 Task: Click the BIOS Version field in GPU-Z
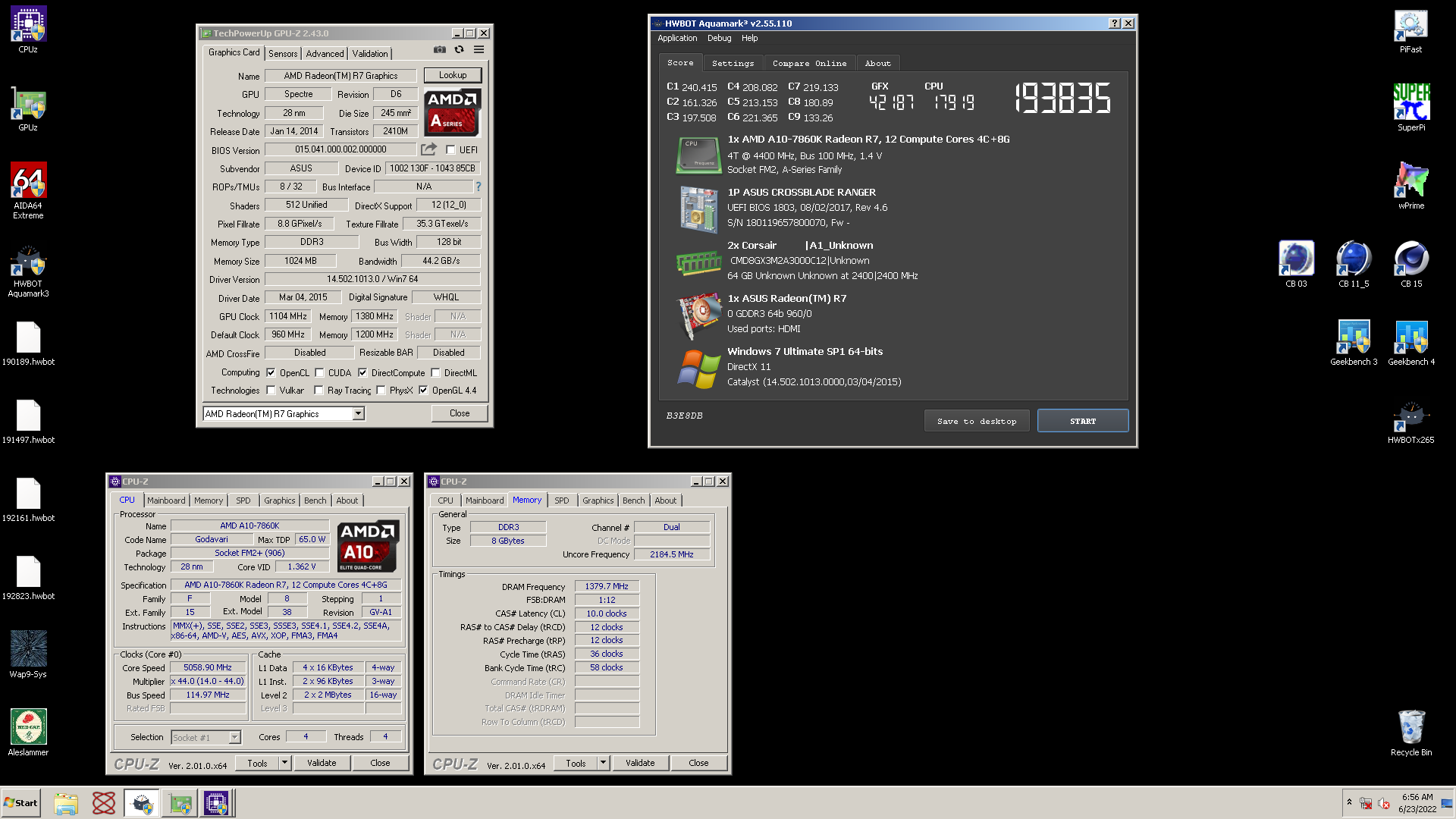(x=340, y=149)
